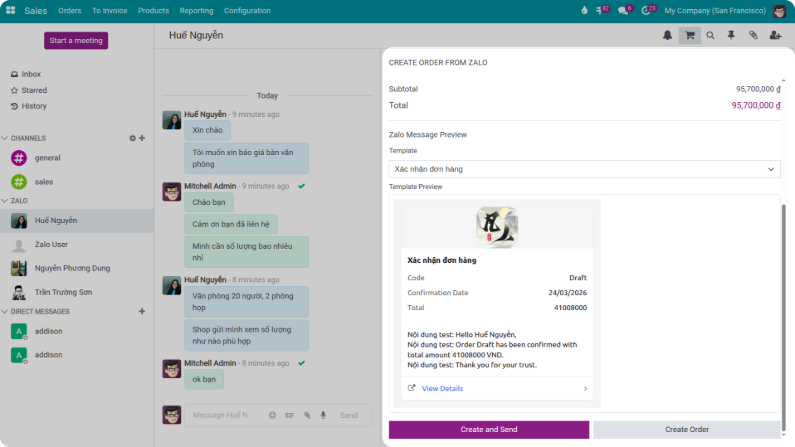Open the Template dropdown Xác nhận đơn hàng
The height and width of the screenshot is (447, 795).
(584, 169)
